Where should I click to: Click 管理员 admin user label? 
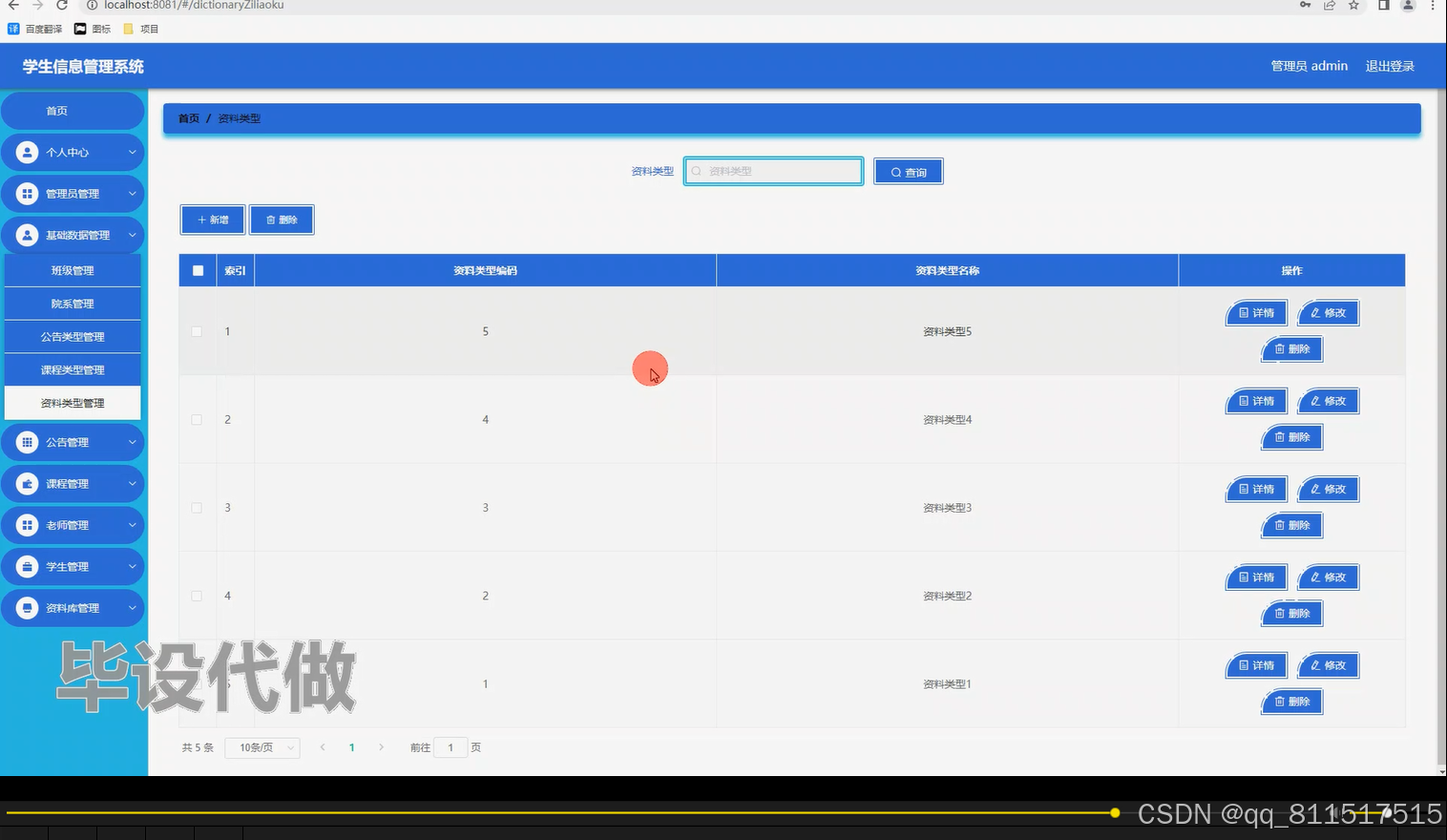point(1310,66)
